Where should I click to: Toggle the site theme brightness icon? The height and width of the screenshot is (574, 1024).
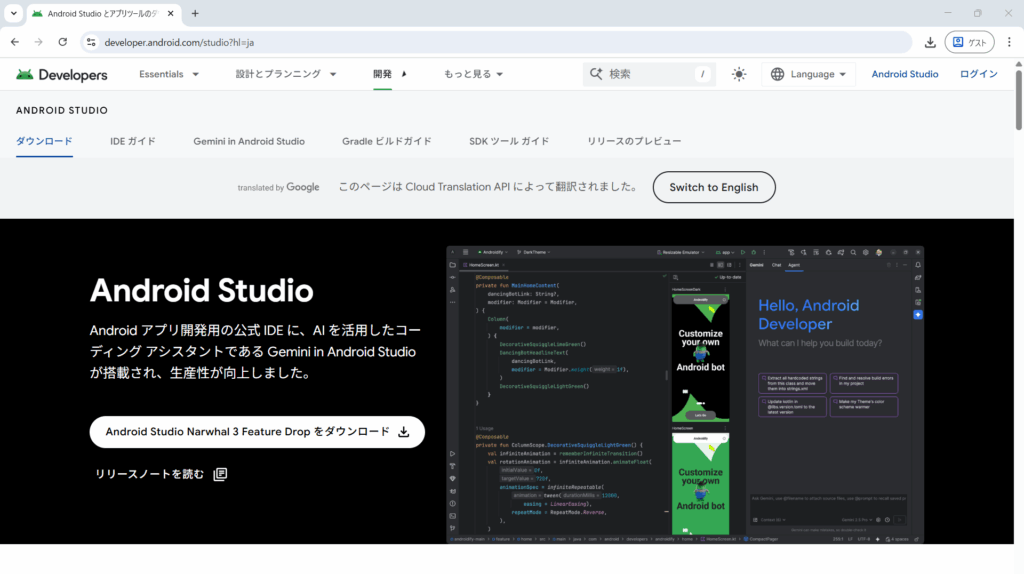click(739, 74)
